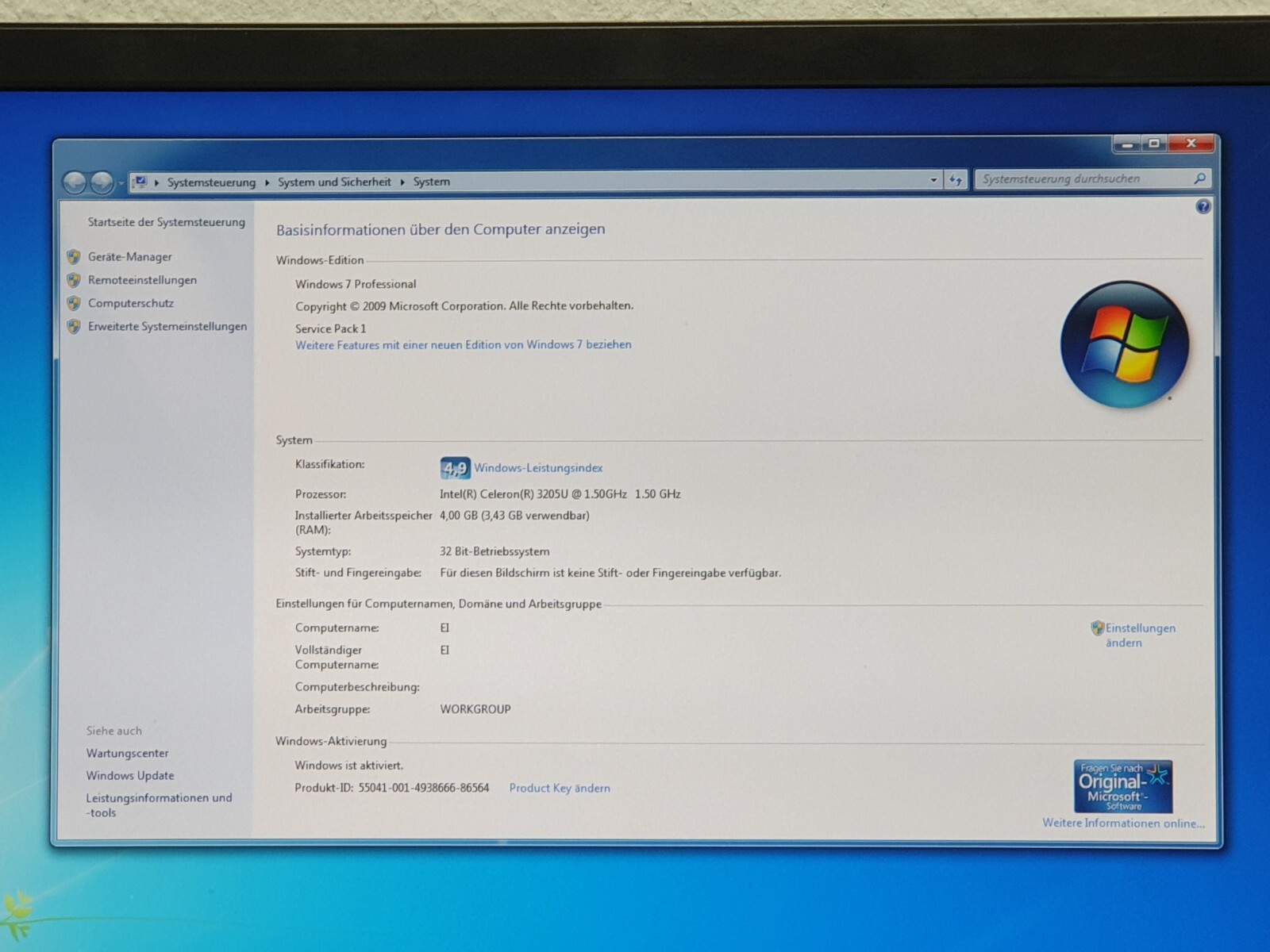The image size is (1270, 952).
Task: Click the Control Panel icon in the address bar
Action: [140, 182]
